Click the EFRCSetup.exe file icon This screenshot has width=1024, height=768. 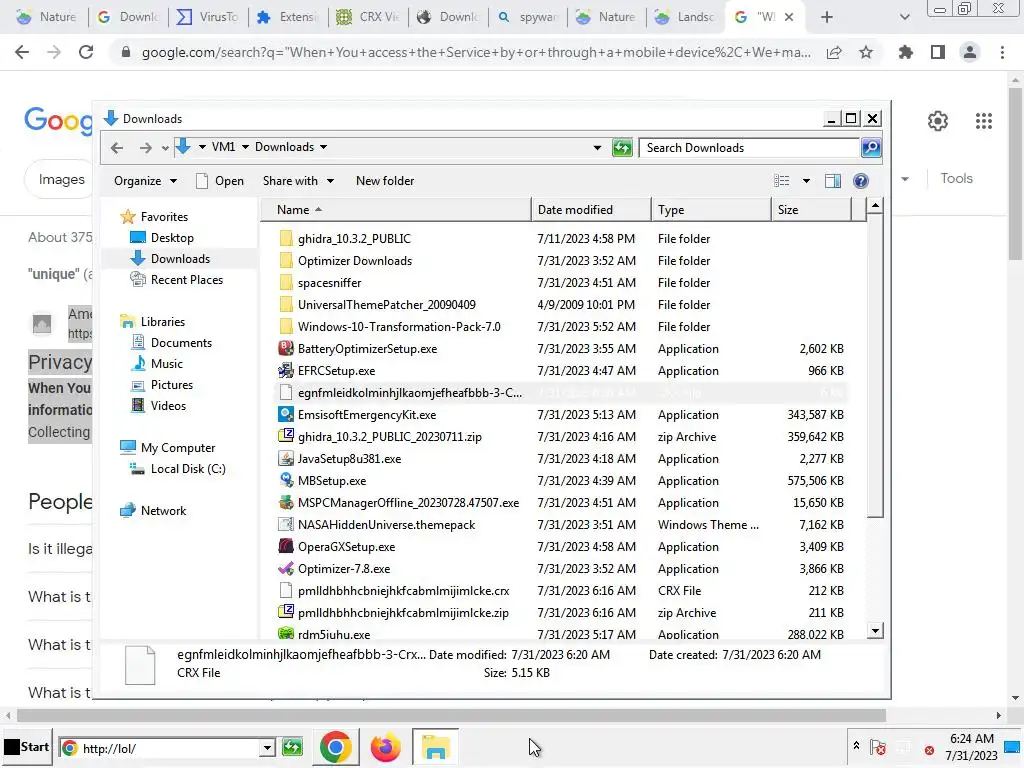tap(285, 371)
